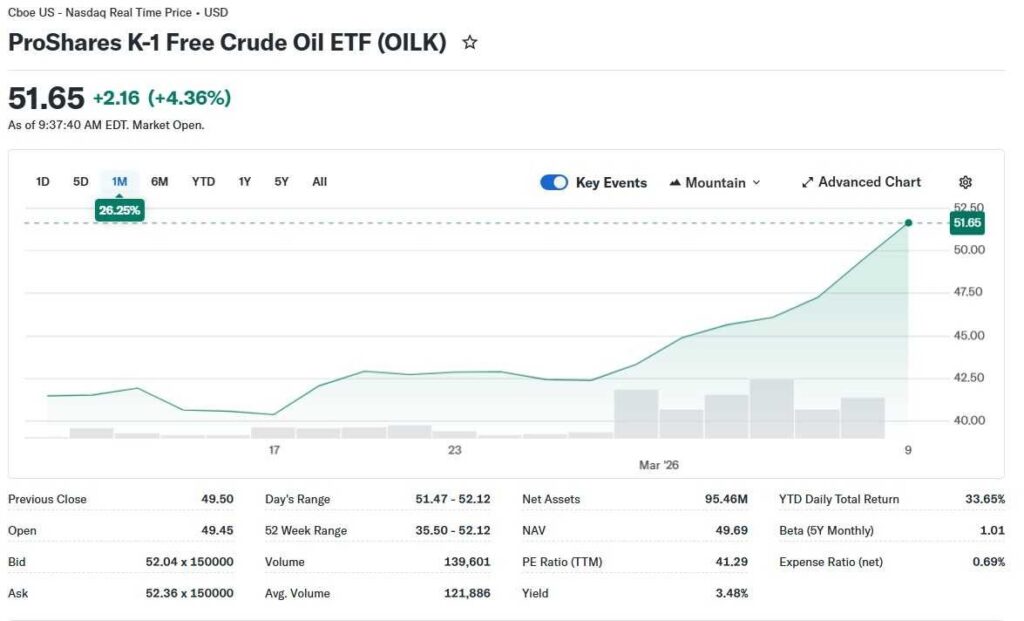The height and width of the screenshot is (621, 1024).
Task: Click the diagonal expand arrow beside Advanced Chart
Action: (807, 182)
